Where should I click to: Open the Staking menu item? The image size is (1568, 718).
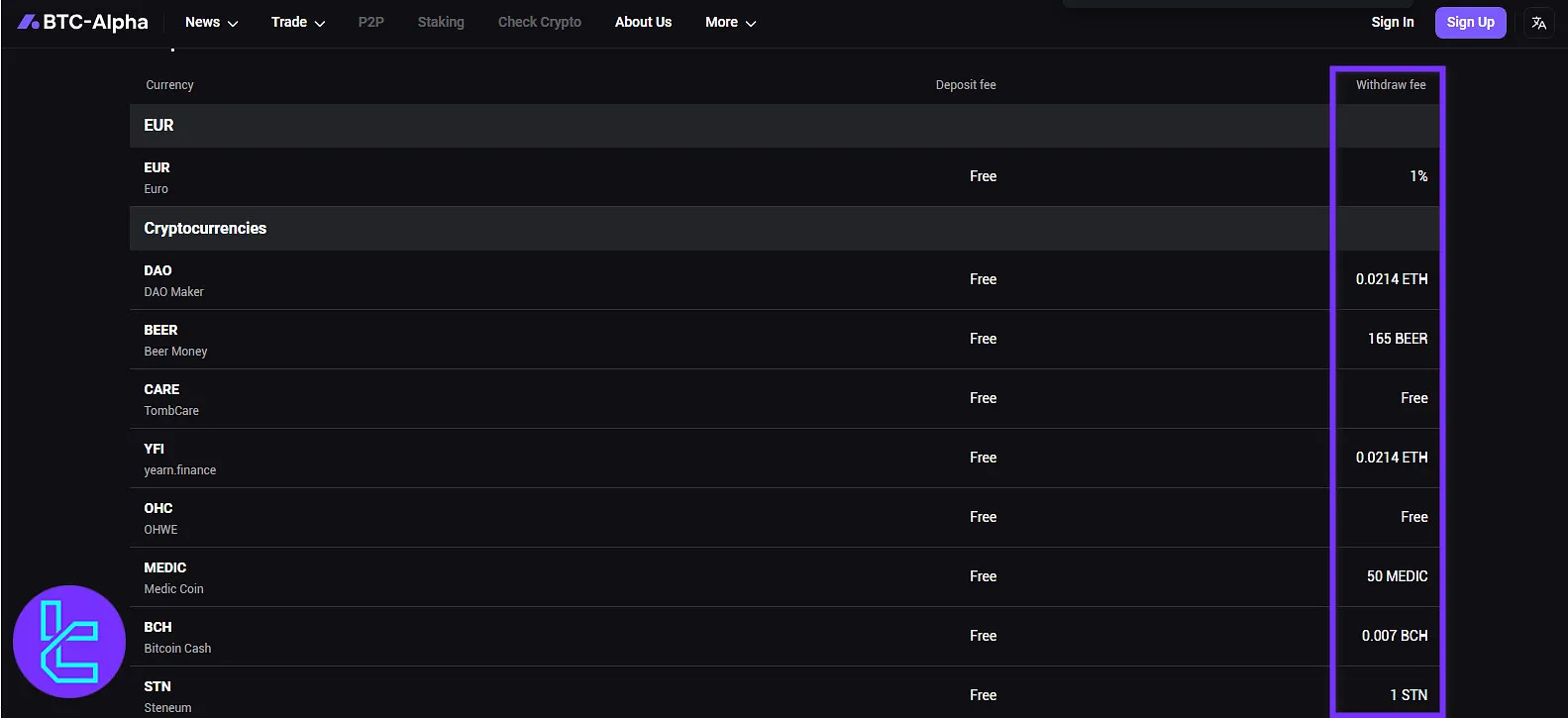441,22
